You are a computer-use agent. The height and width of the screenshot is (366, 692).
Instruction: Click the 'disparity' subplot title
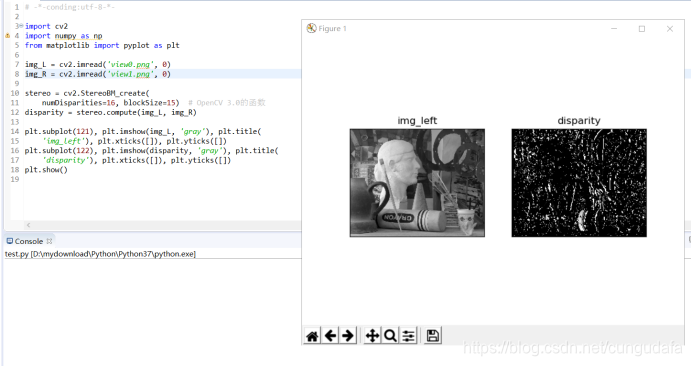(x=579, y=121)
